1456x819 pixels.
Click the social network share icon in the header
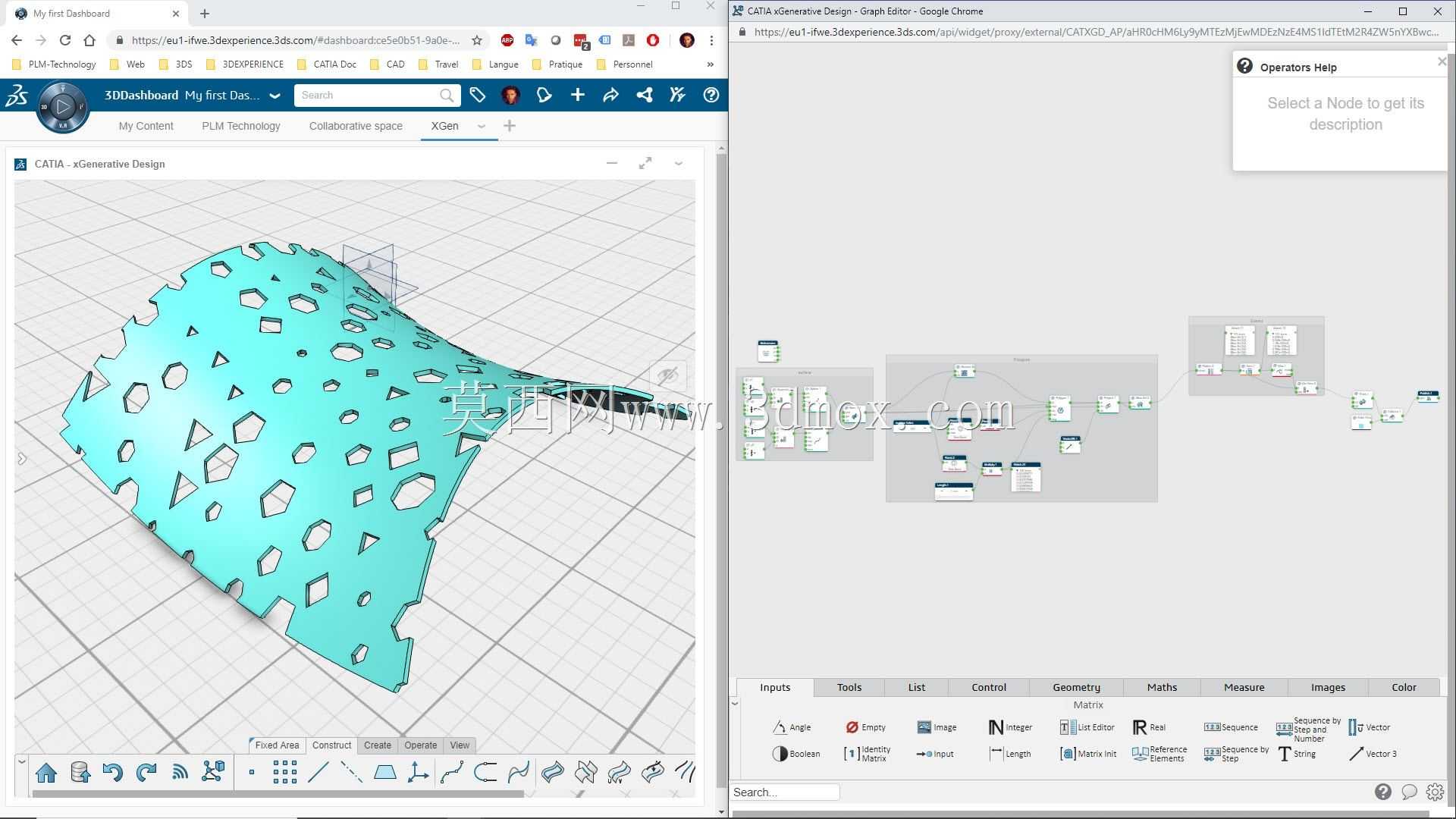[645, 95]
